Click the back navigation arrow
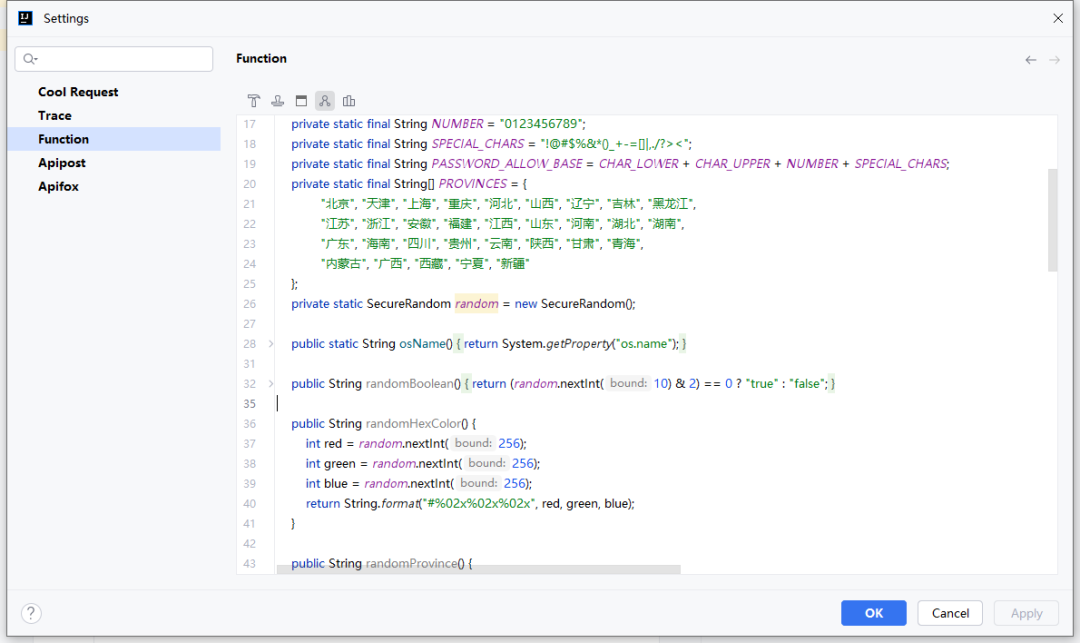 tap(1030, 59)
